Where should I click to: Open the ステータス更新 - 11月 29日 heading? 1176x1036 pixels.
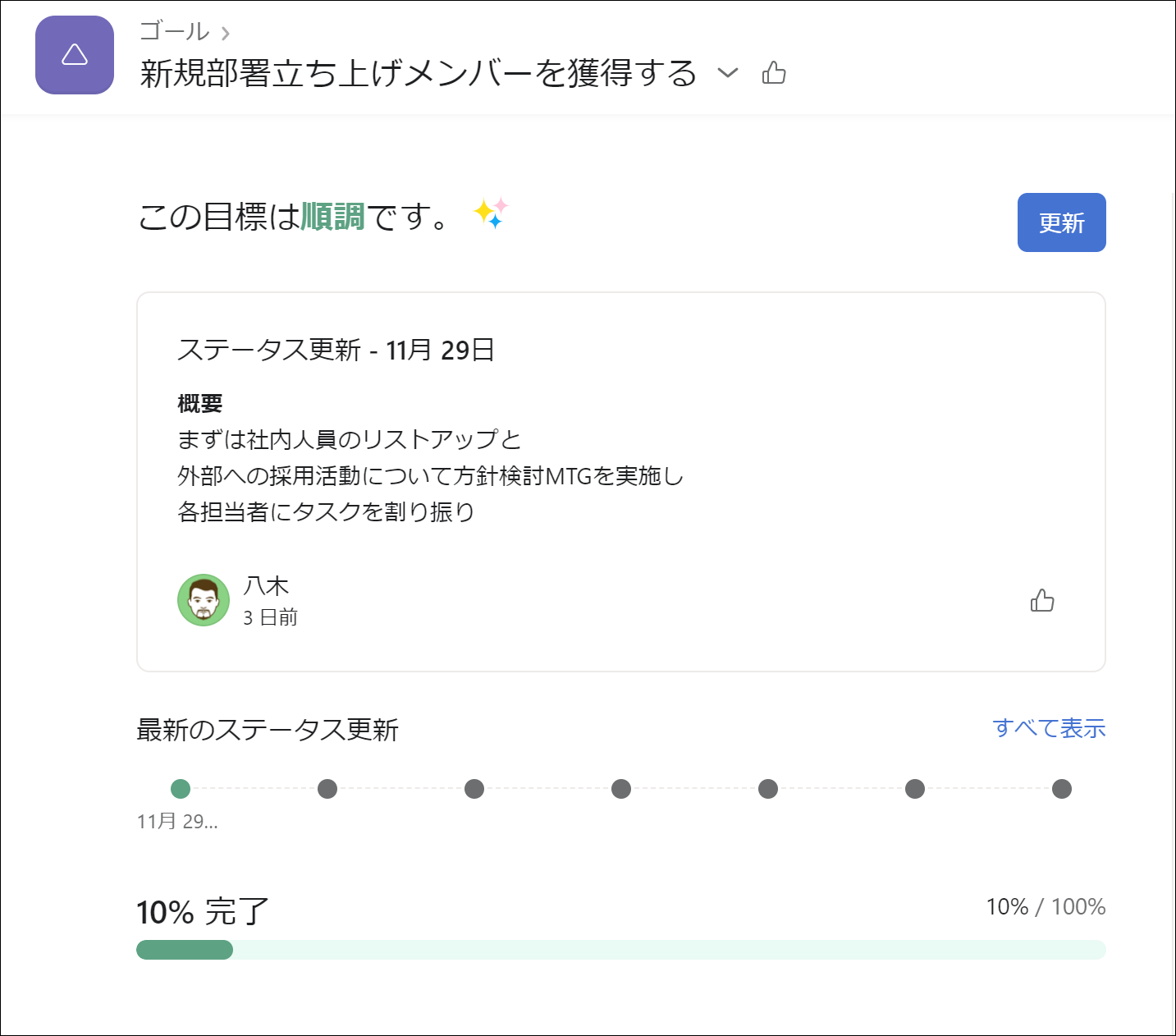coord(336,351)
